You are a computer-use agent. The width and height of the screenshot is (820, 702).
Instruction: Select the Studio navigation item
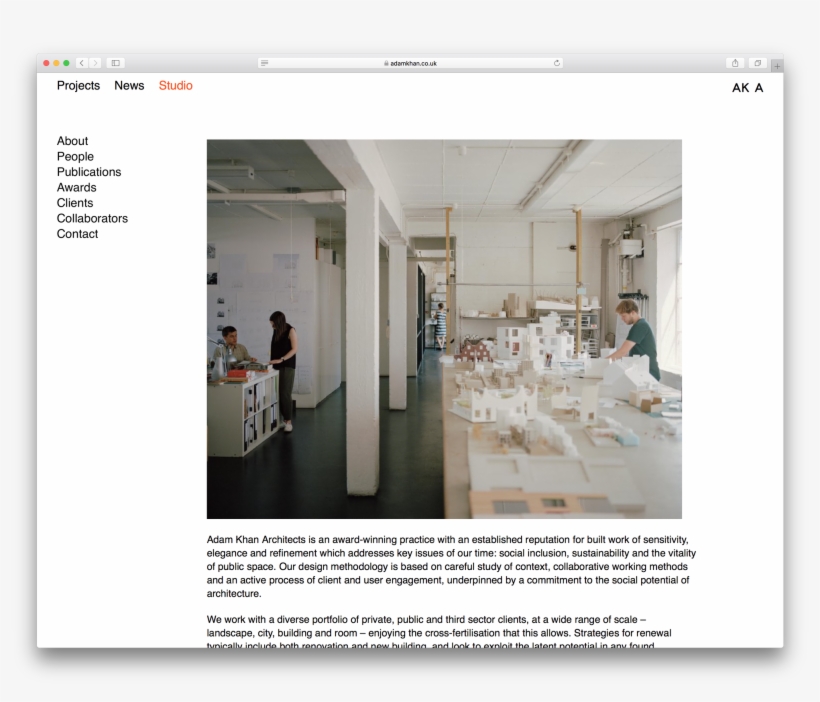pos(176,86)
